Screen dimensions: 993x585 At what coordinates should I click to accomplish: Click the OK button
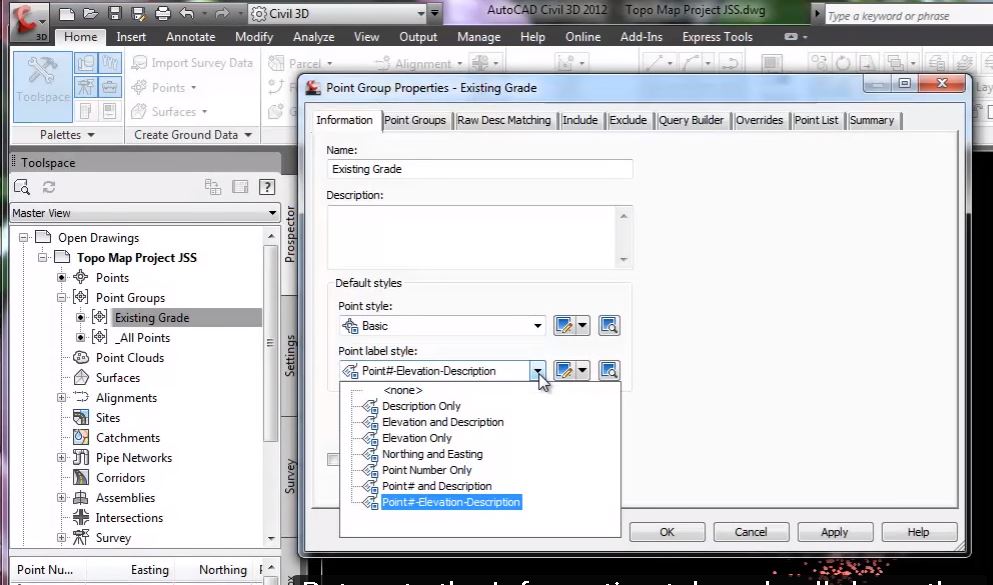(667, 532)
